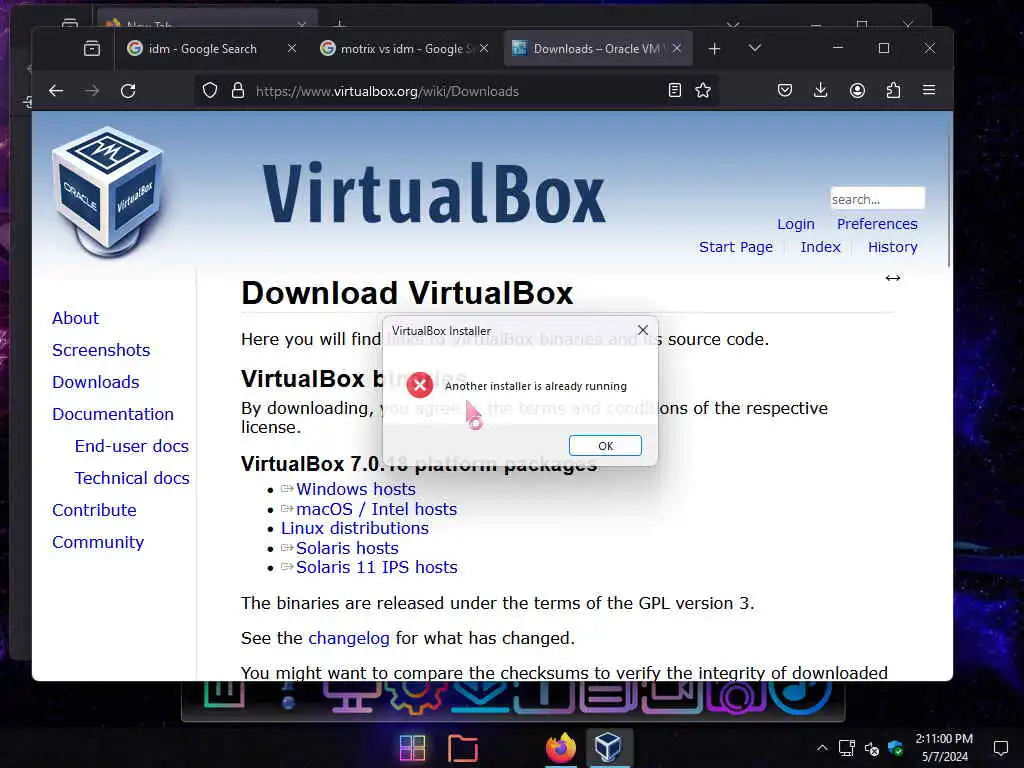Click the VirtualBox cube logo

coord(108,193)
